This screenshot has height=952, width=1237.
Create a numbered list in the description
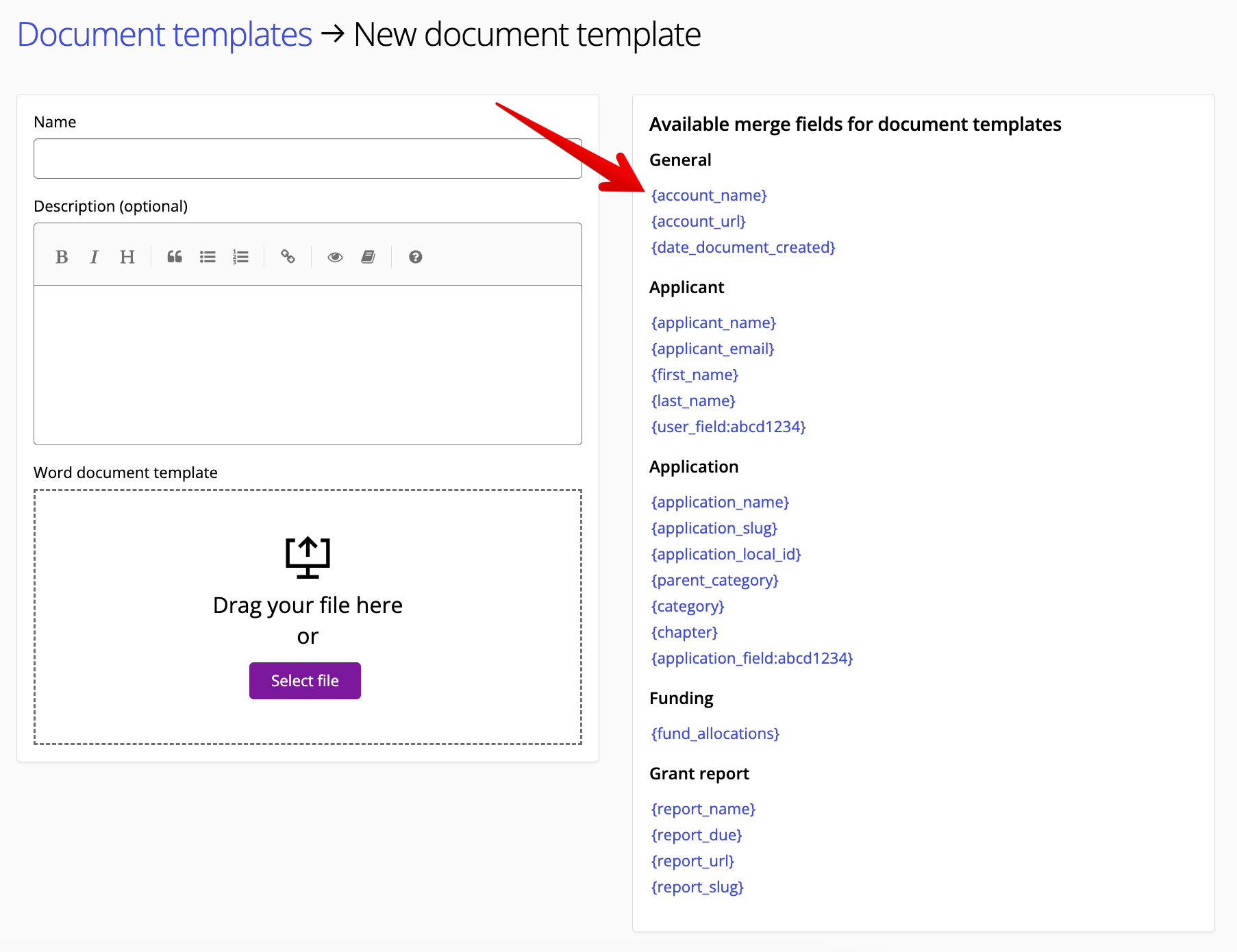tap(241, 256)
